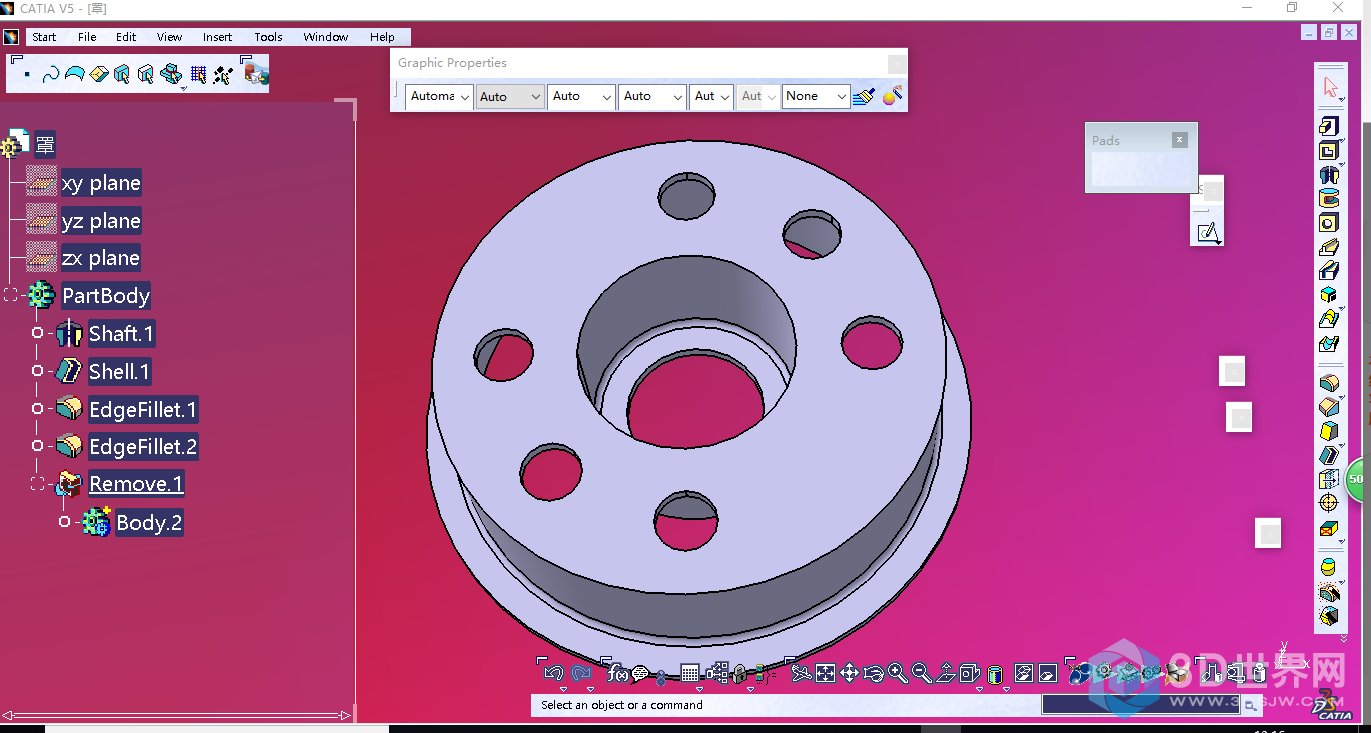Screen dimensions: 1371x733
Task: Toggle the Geometrical Element Filter icon
Action: (x=146, y=75)
